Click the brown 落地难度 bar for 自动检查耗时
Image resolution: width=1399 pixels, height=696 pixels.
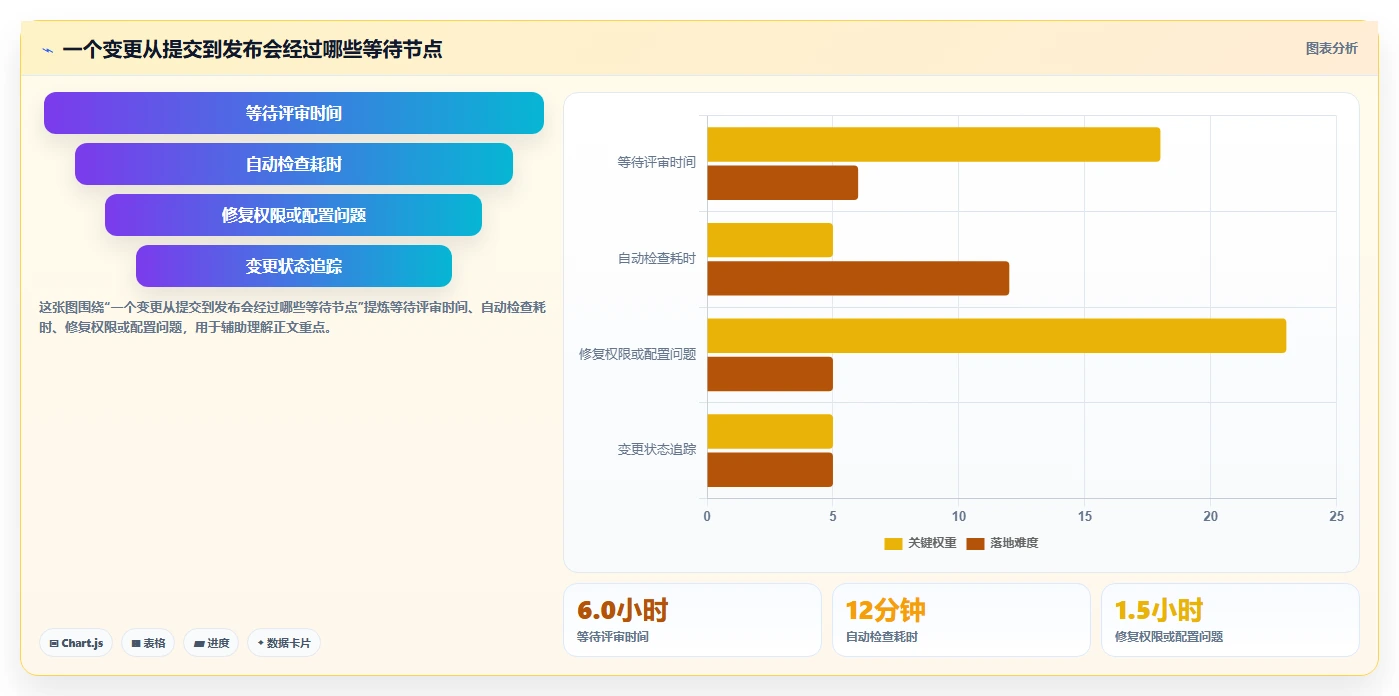[858, 278]
